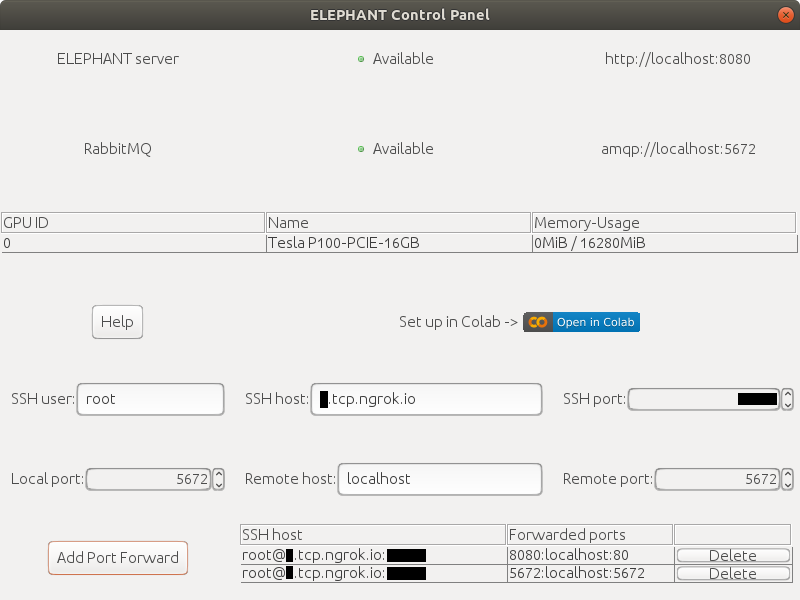800x600 pixels.
Task: Select SSH host cell of 5672 forward row
Action: pos(372,573)
